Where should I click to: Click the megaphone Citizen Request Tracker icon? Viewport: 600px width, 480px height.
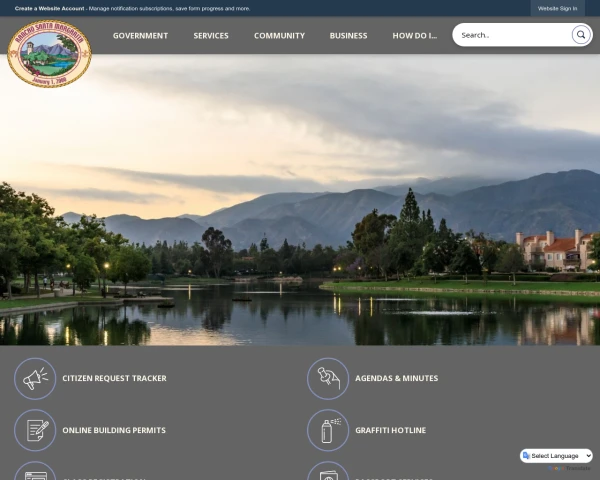[35, 379]
